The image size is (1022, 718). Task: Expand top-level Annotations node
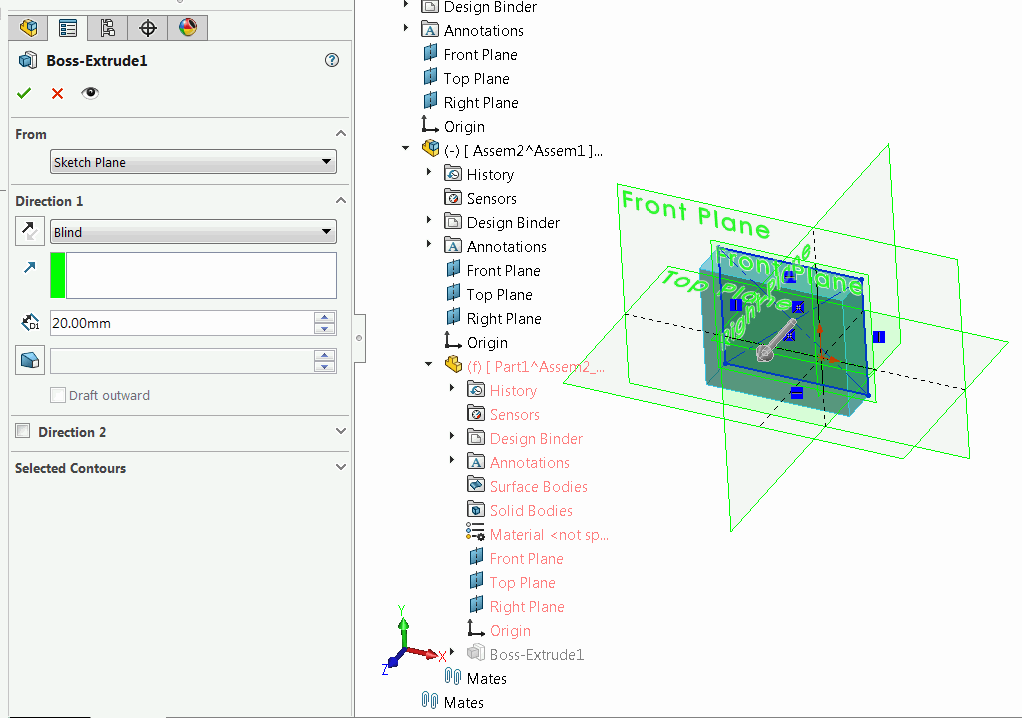(x=406, y=28)
